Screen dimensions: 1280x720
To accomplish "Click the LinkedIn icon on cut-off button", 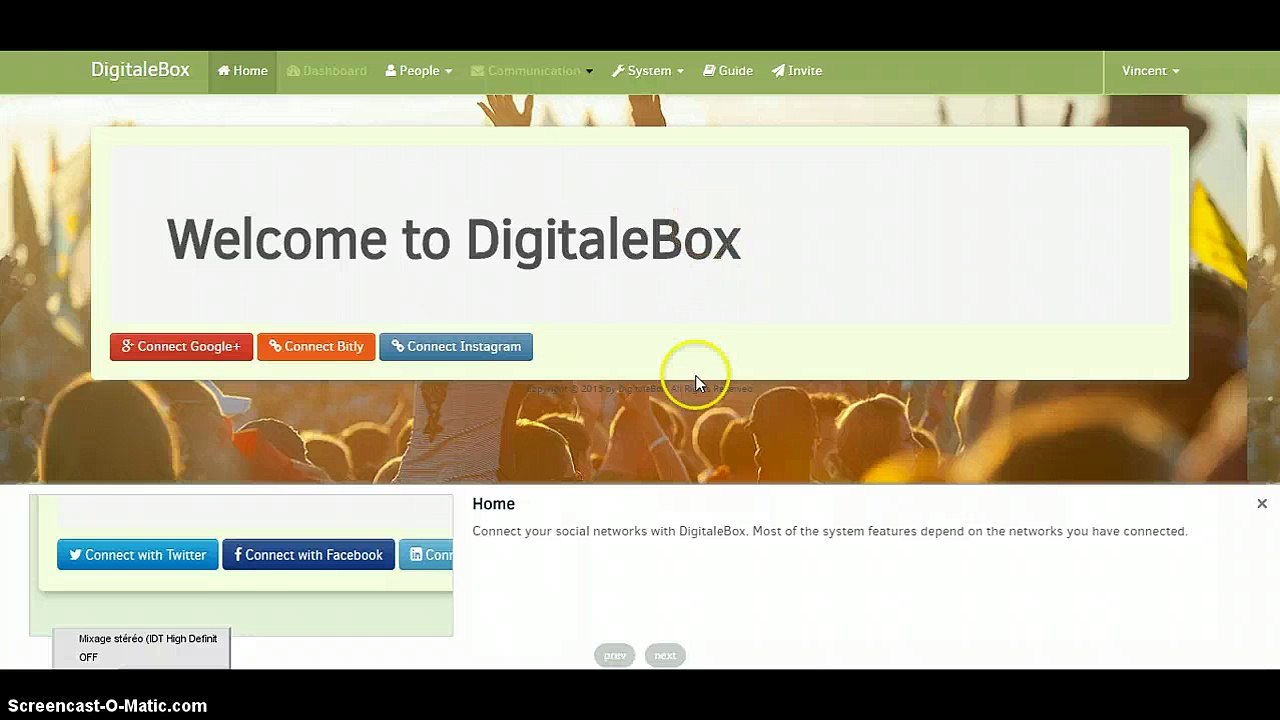I will click(416, 555).
